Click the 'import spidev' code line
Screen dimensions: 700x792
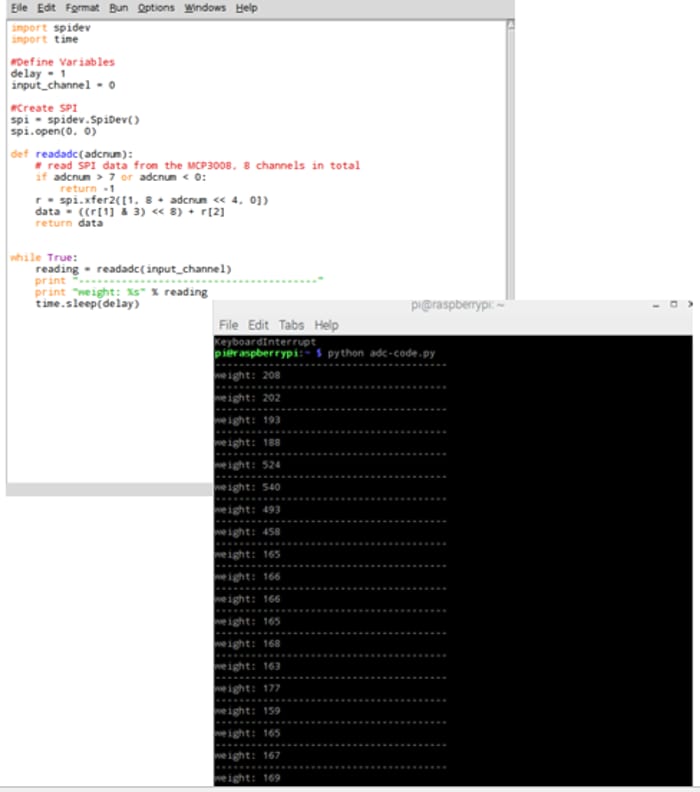51,27
